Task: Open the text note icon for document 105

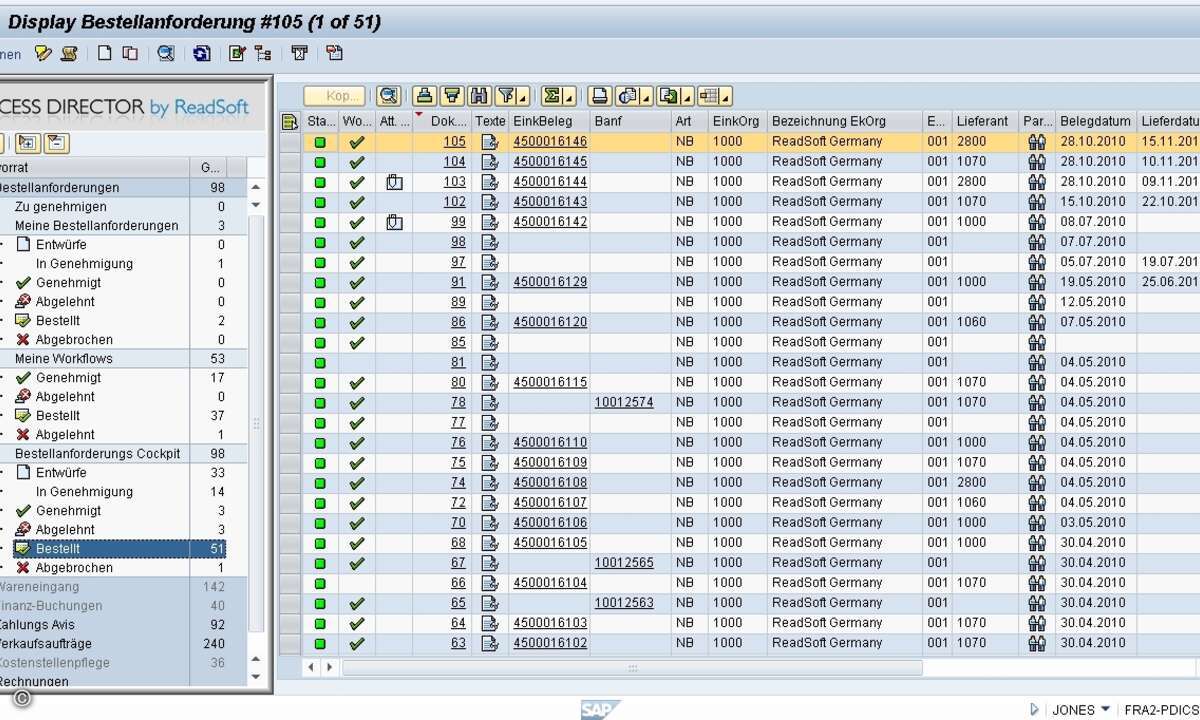Action: point(490,142)
